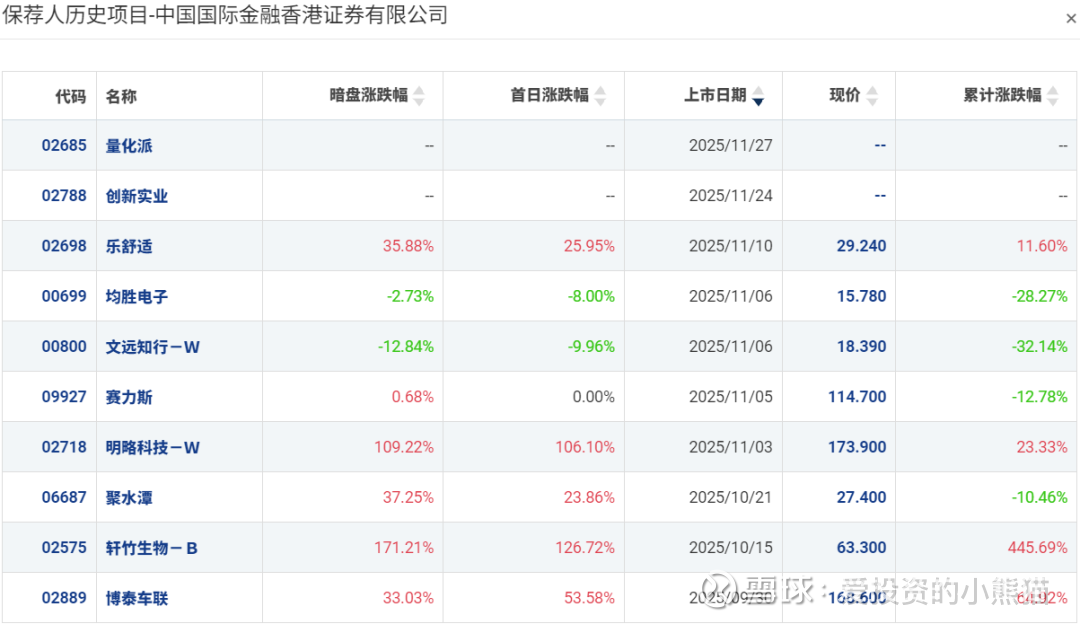Open the 均胜电子 stock link

137,297
